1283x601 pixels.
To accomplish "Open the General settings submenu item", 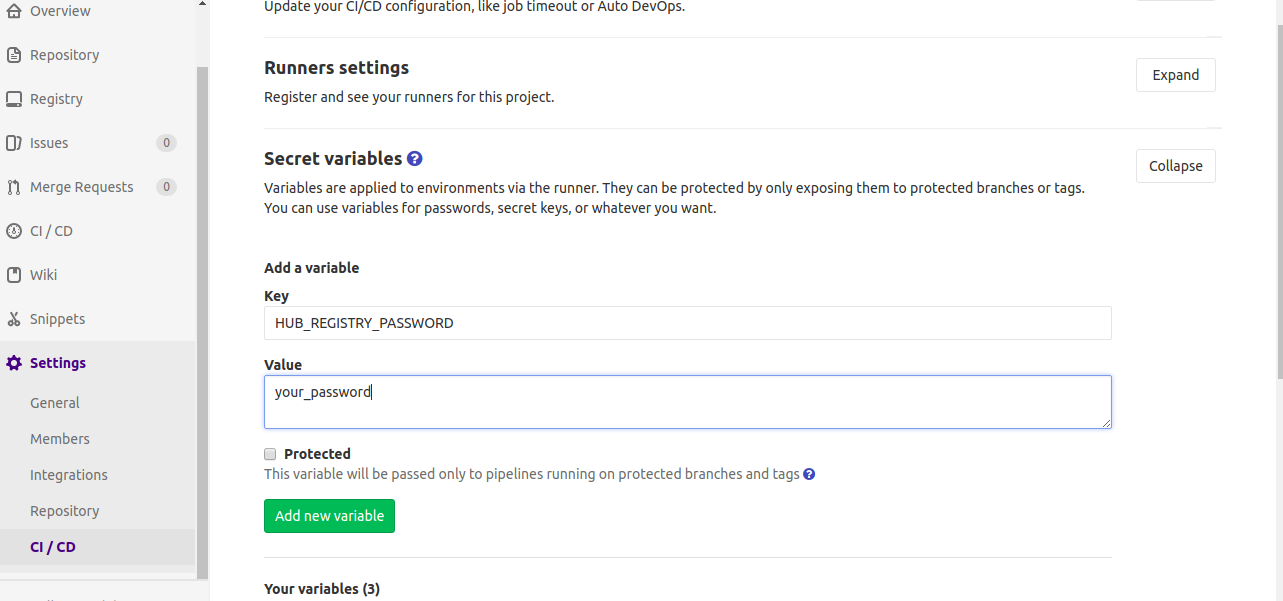I will 55,403.
